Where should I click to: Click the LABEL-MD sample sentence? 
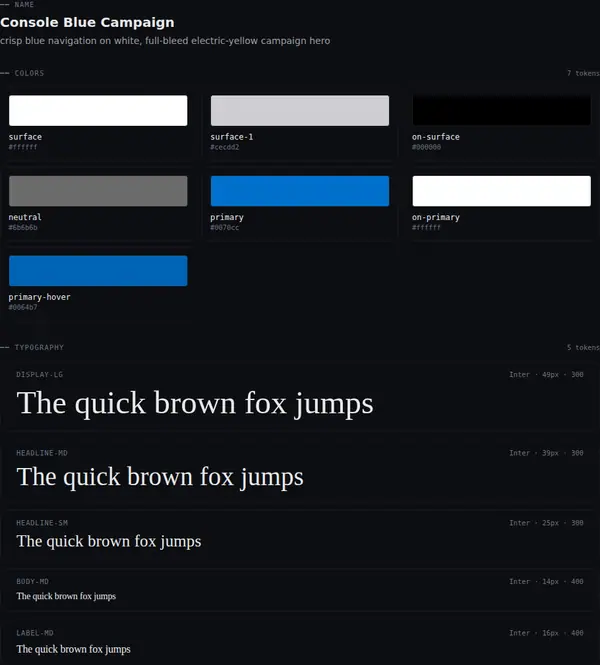[x=73, y=649]
